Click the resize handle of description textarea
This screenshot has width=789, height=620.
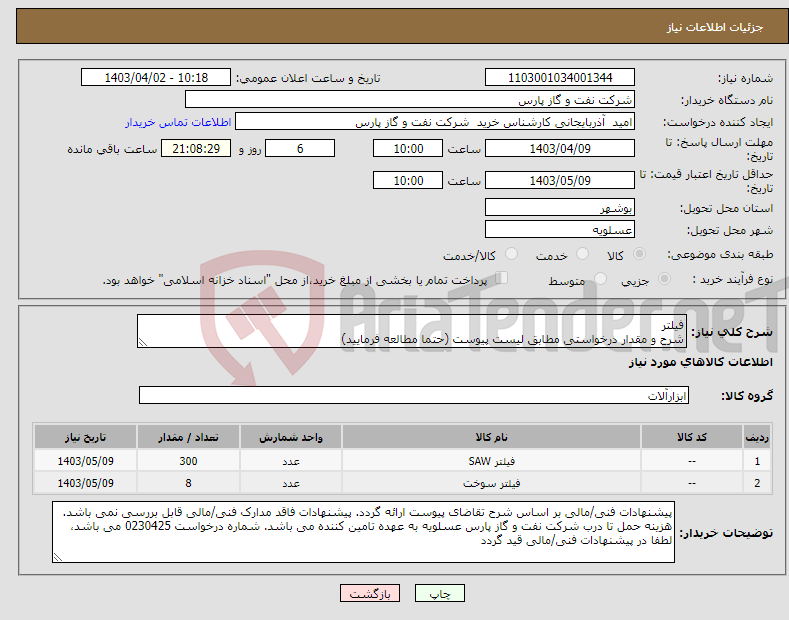[143, 342]
